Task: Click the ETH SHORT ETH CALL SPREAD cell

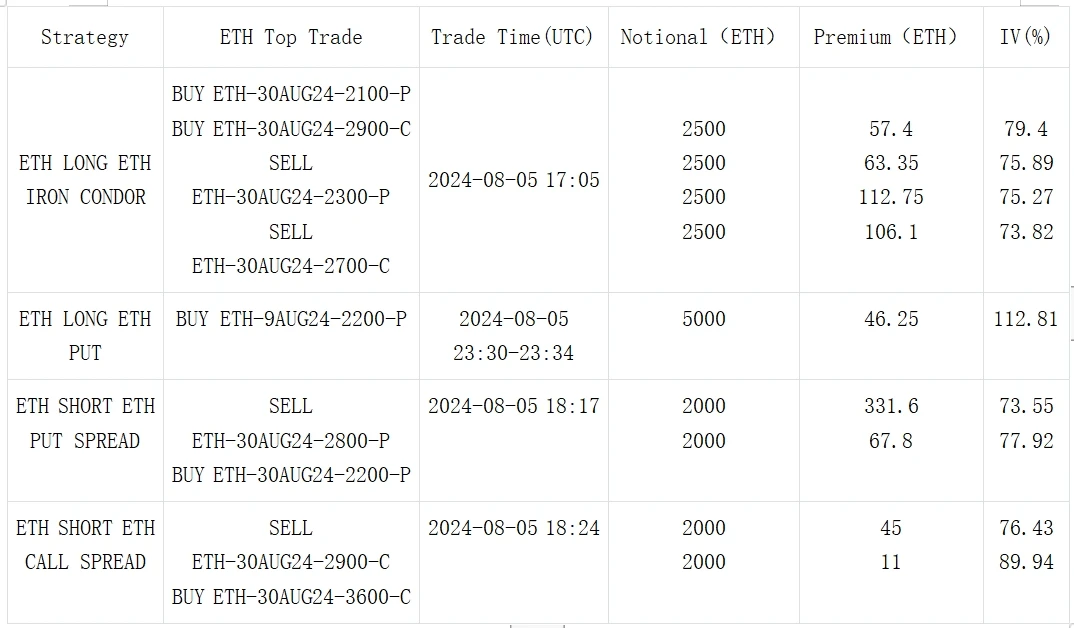Action: 85,545
